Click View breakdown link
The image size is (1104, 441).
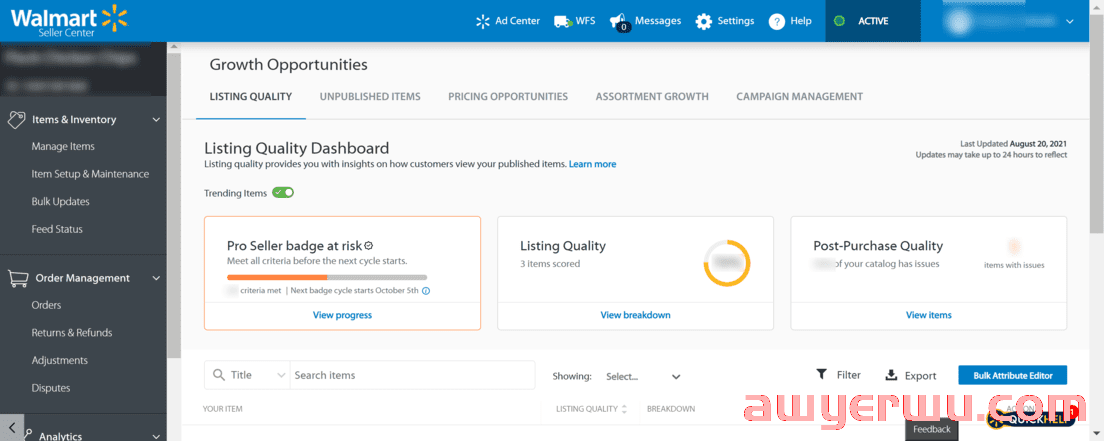pyautogui.click(x=635, y=315)
